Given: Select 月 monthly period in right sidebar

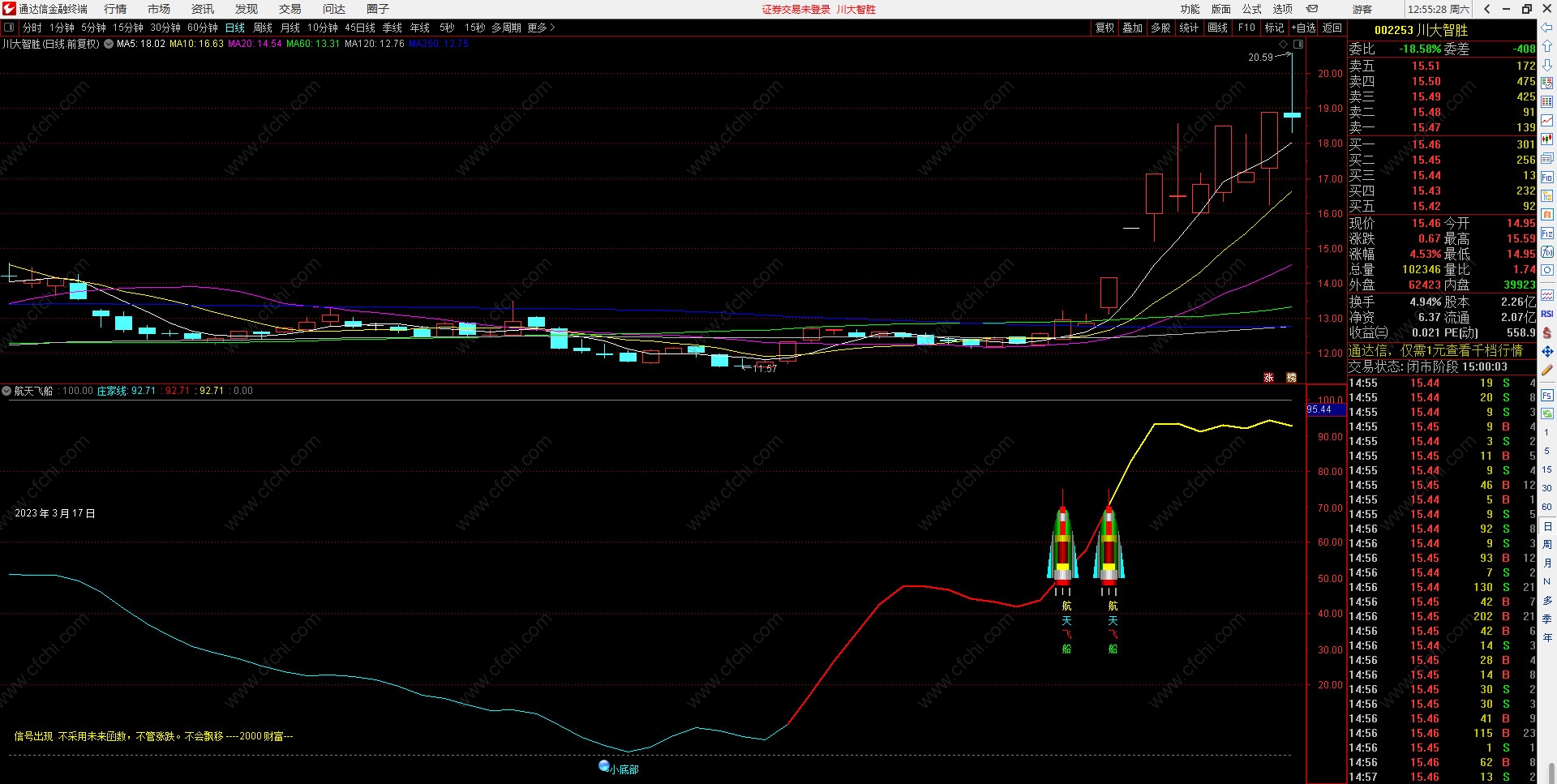Looking at the screenshot, I should tap(1546, 563).
